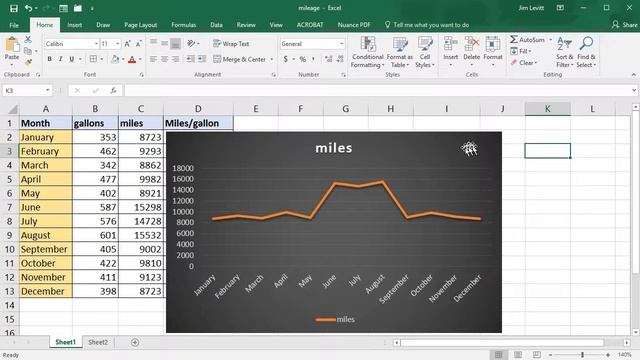The width and height of the screenshot is (640, 360).
Task: Click the zoom slider handle
Action: coord(582,355)
